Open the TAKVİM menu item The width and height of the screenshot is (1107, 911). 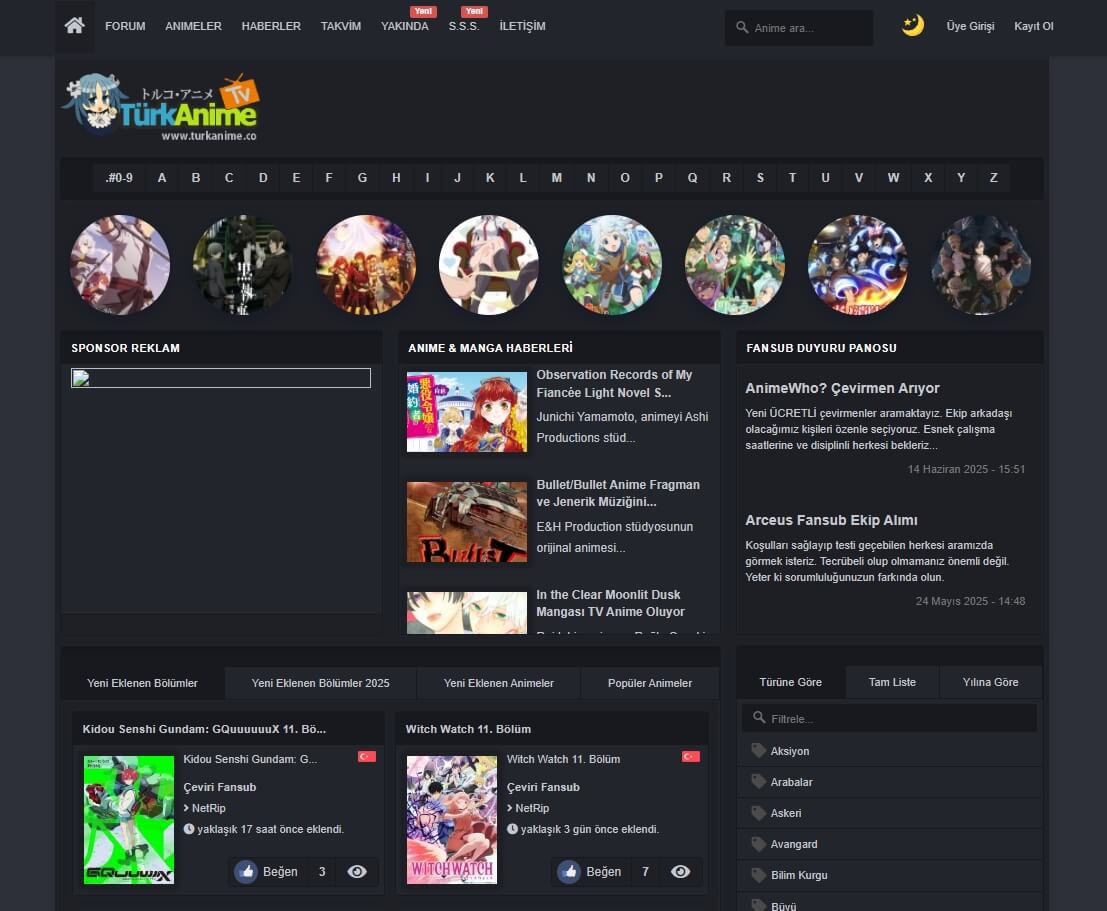click(x=341, y=26)
